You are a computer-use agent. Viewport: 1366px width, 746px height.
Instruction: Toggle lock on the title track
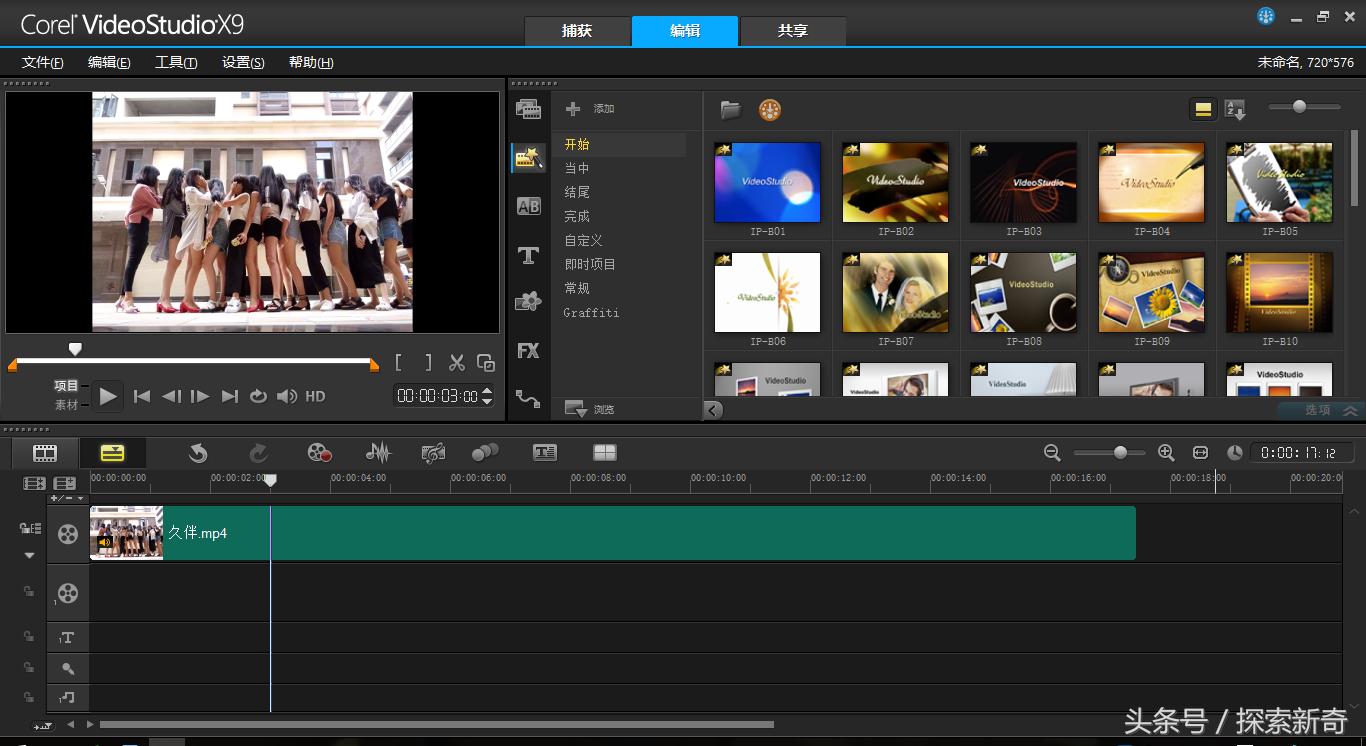[x=29, y=636]
